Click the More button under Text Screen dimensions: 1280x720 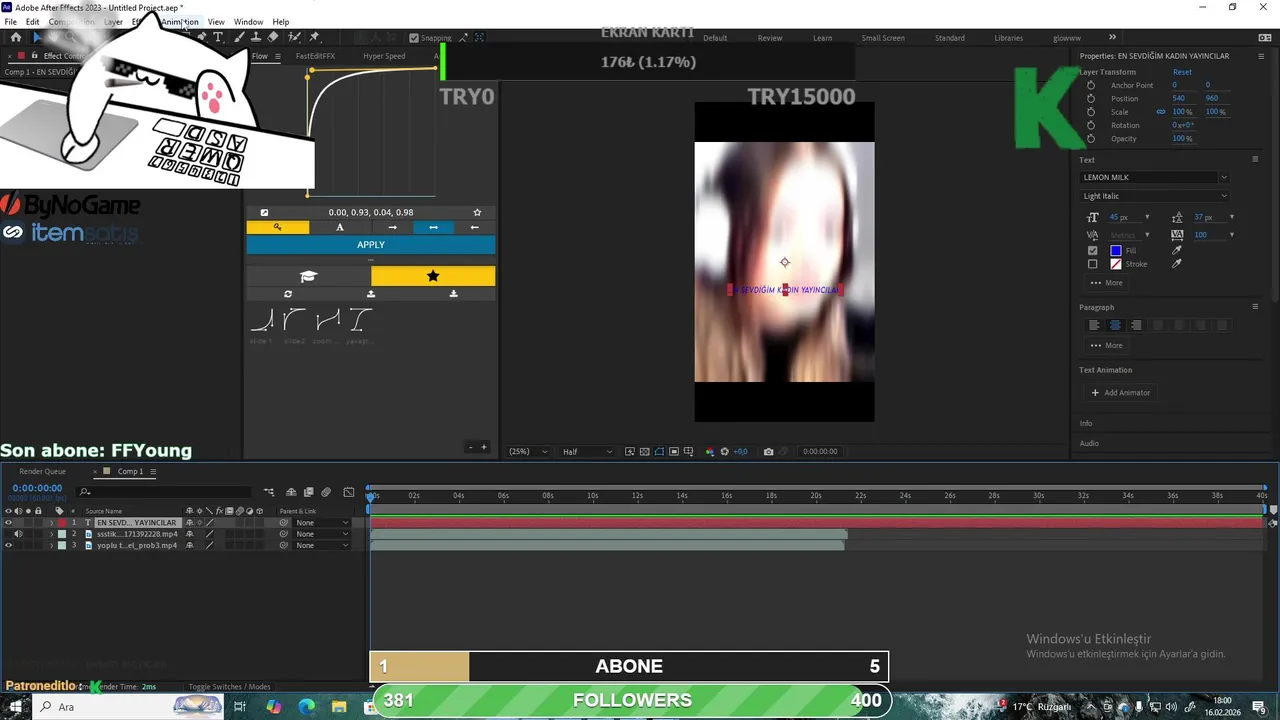pos(1106,283)
